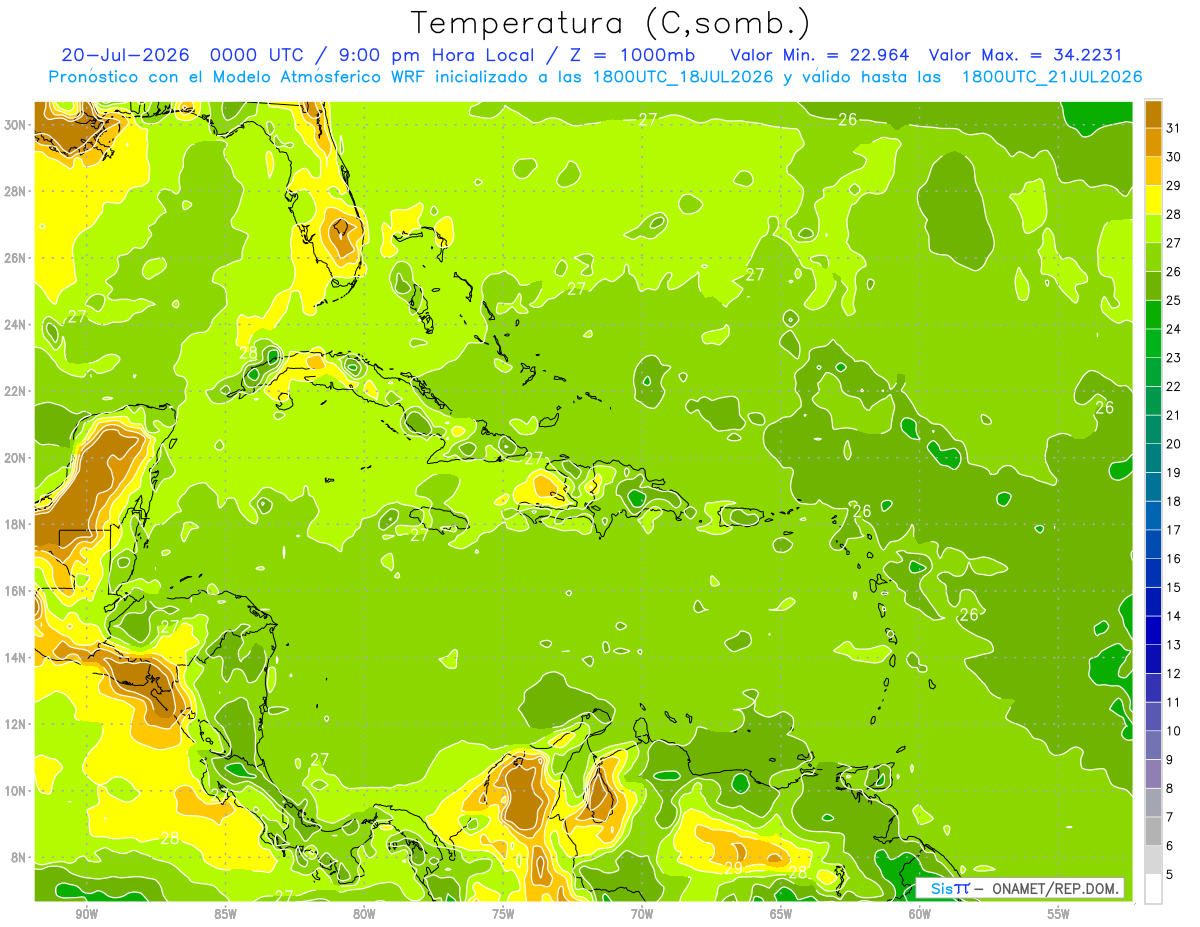Click the "60W" longitude axis label
This screenshot has height=927, width=1200.
[x=920, y=914]
